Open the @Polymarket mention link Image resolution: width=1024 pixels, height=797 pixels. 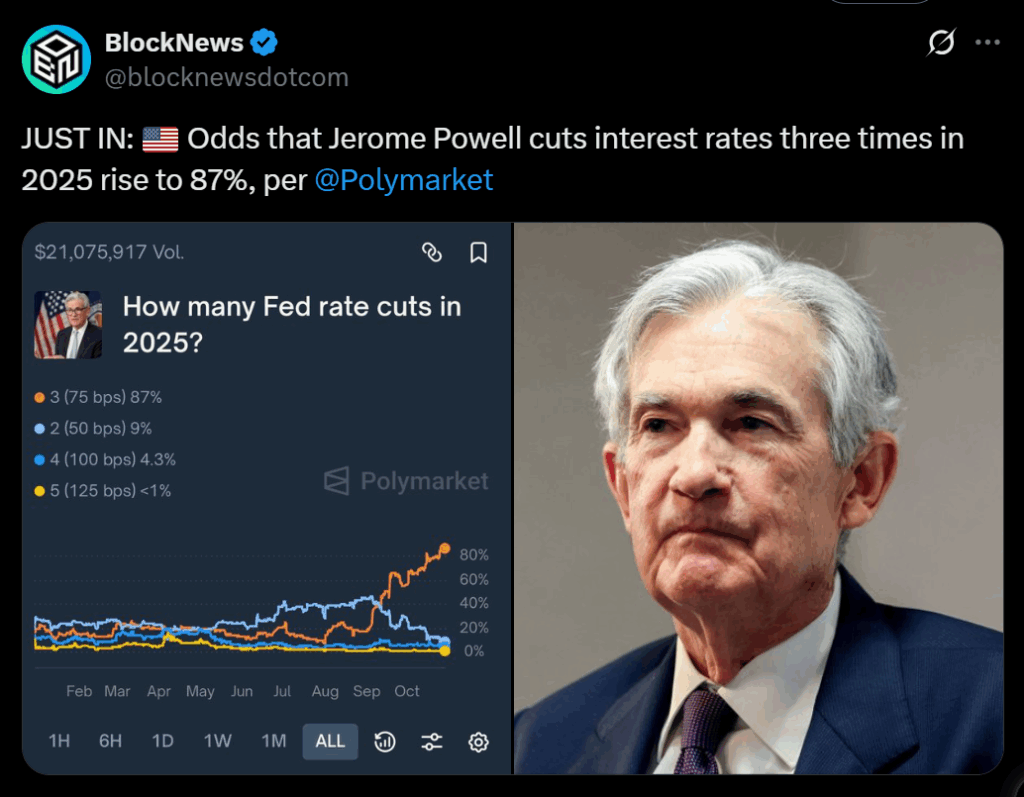pos(404,180)
